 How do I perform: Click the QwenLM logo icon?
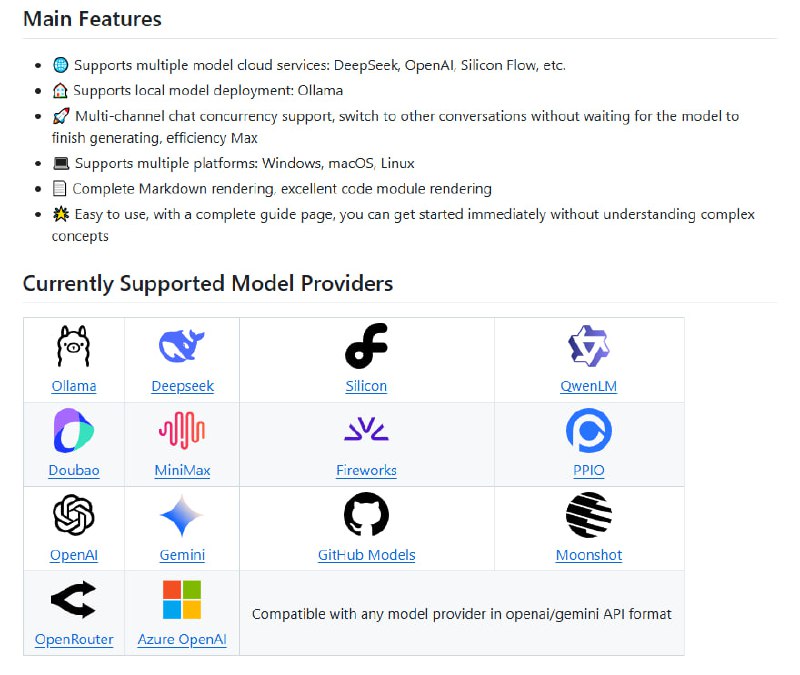pos(588,347)
